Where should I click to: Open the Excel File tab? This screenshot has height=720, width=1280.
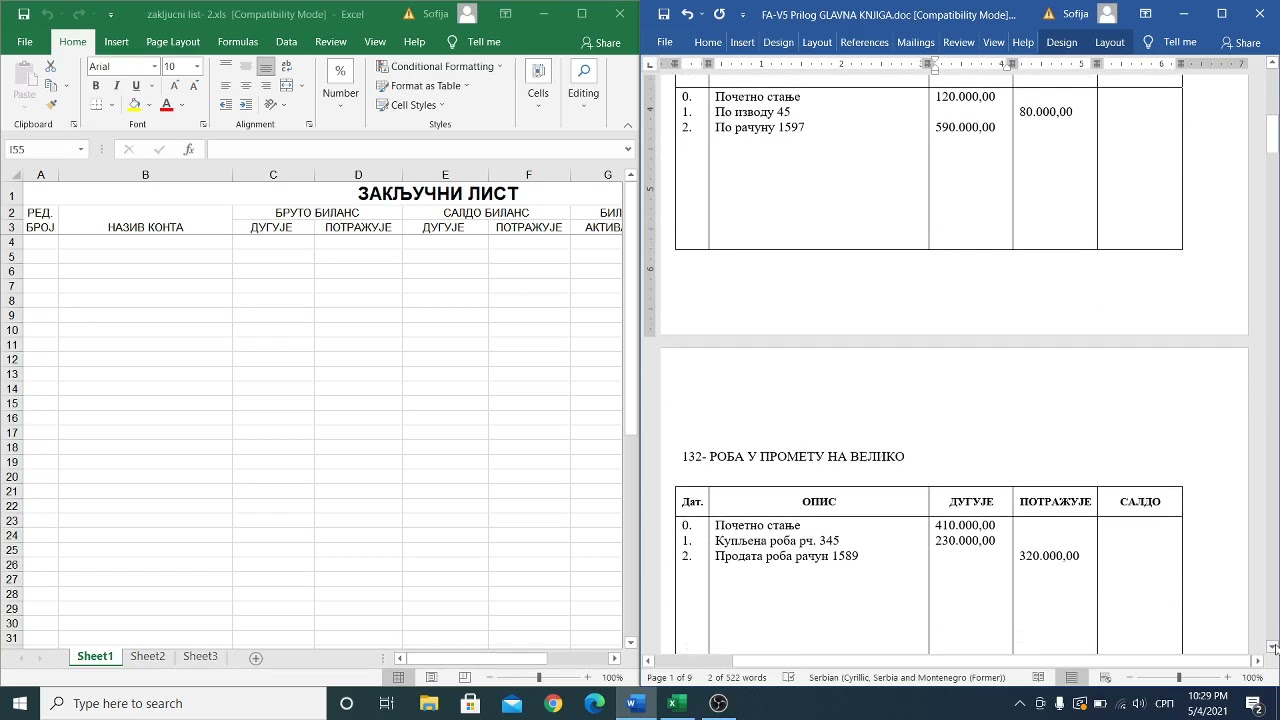point(25,42)
